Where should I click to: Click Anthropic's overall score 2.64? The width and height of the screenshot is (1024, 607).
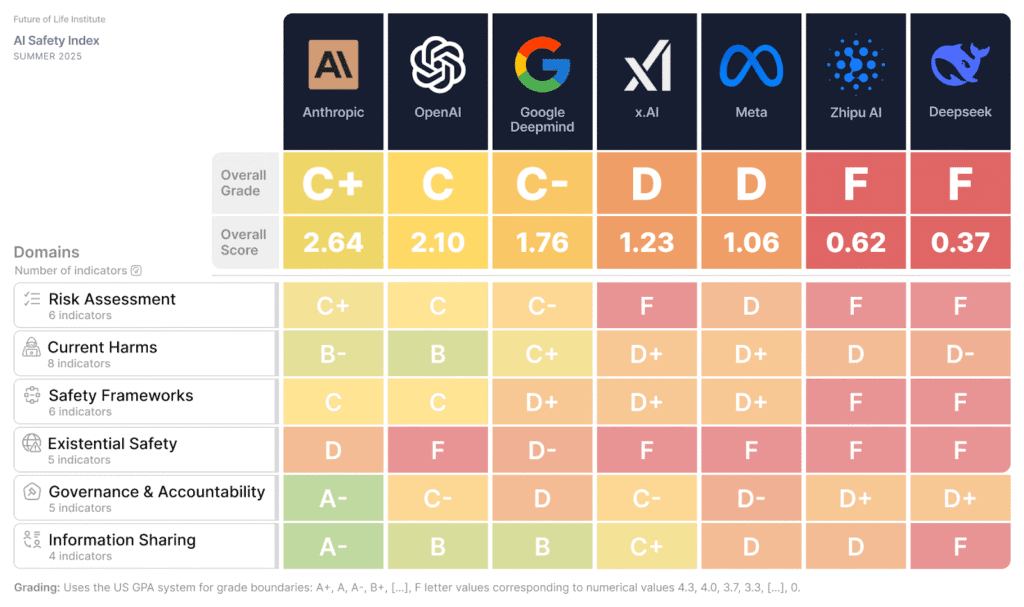[x=333, y=242]
